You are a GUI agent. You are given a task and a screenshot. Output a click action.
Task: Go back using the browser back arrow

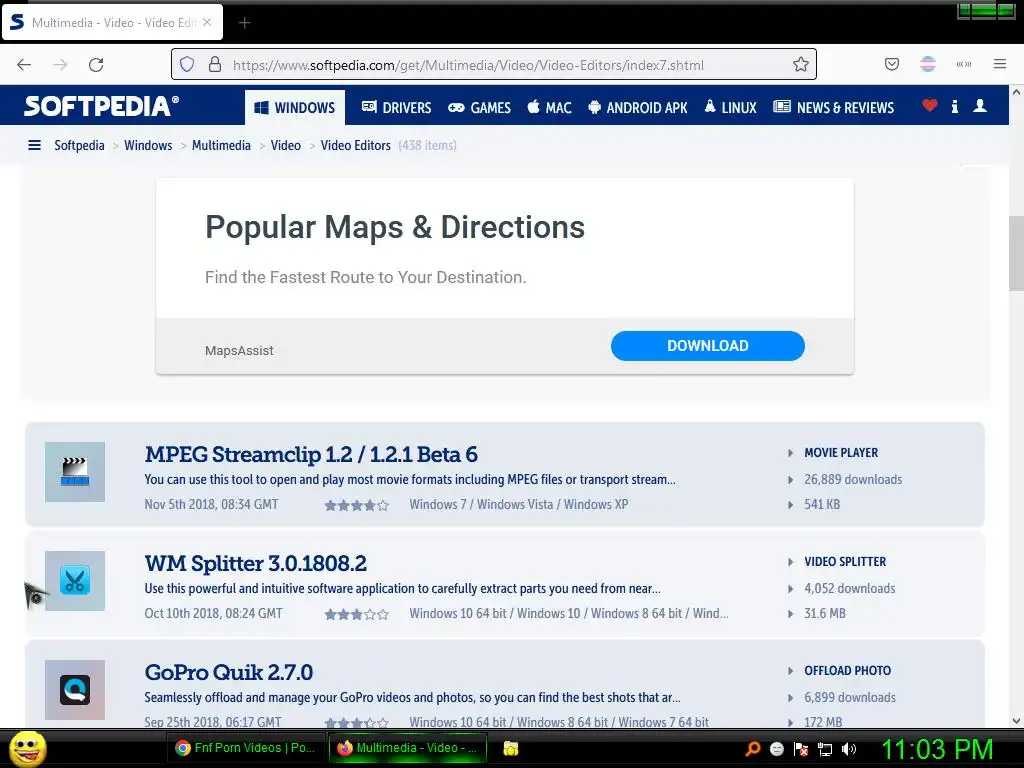tap(24, 65)
